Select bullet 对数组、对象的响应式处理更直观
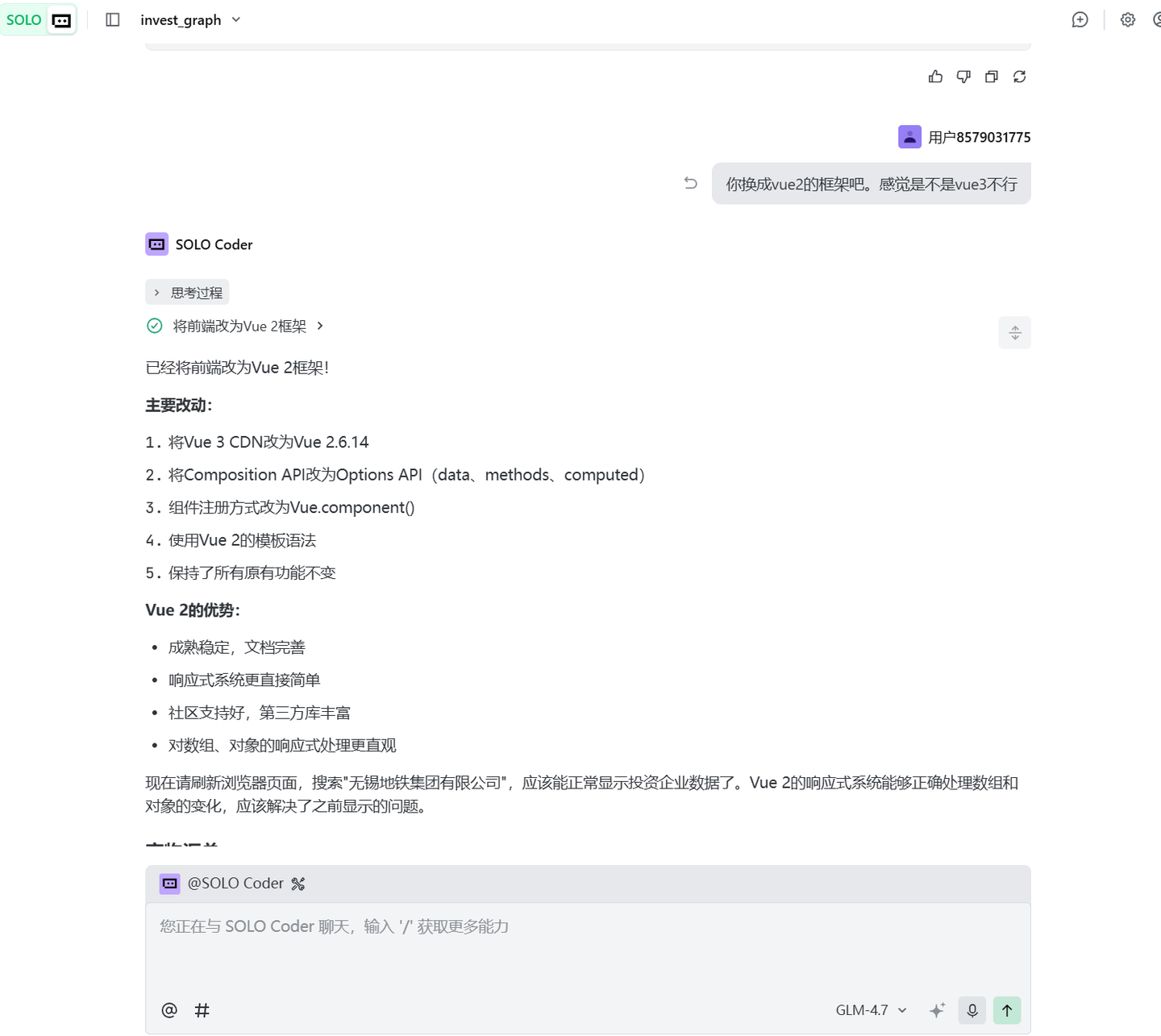The width and height of the screenshot is (1161, 1036). point(282,745)
